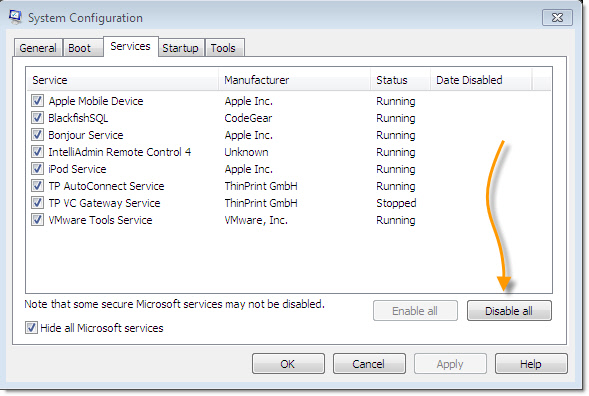Sort by the Status column header
589x396 pixels.
400,80
